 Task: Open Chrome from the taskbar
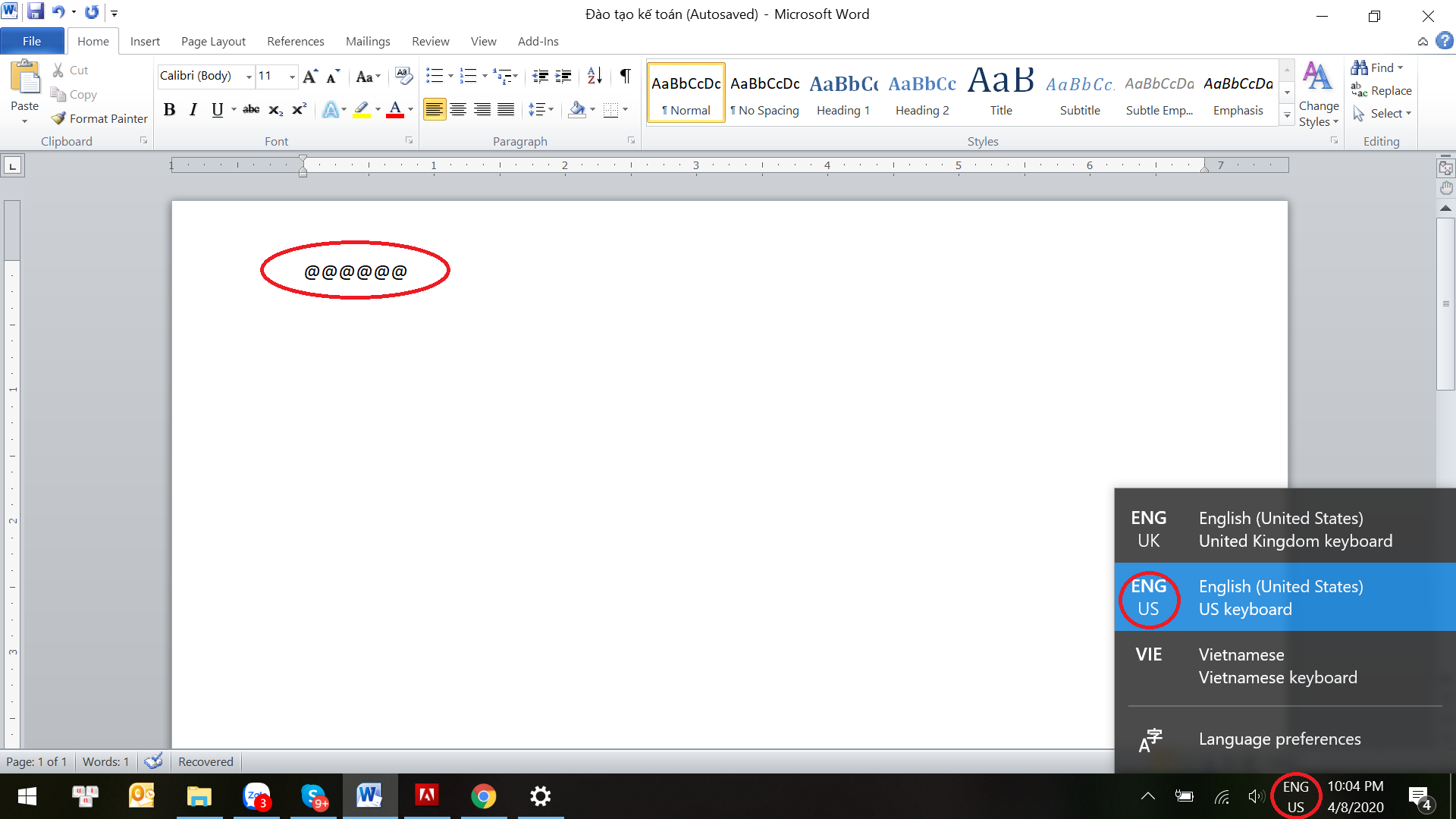(x=483, y=796)
